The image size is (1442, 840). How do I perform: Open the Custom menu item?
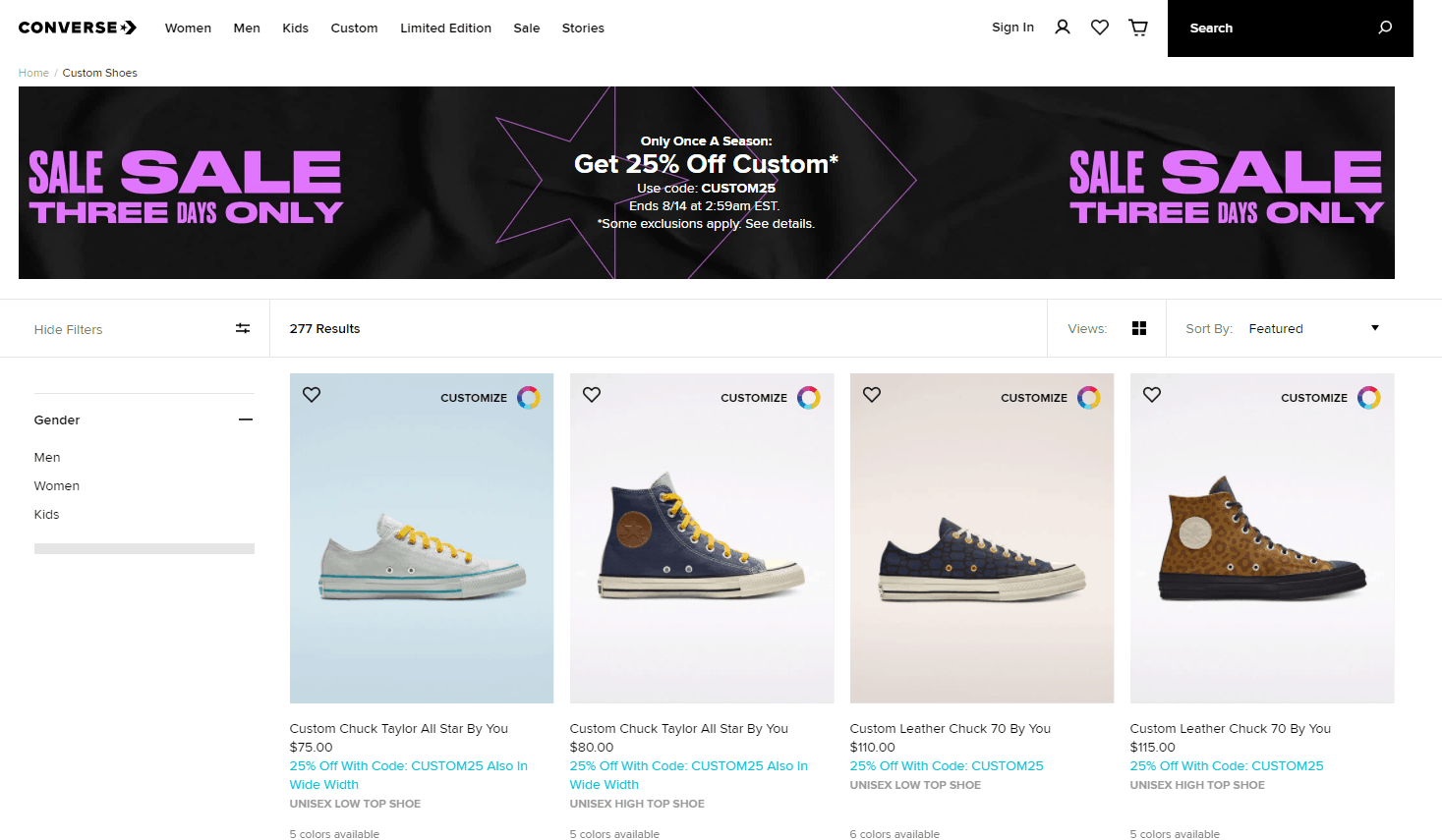[x=354, y=28]
